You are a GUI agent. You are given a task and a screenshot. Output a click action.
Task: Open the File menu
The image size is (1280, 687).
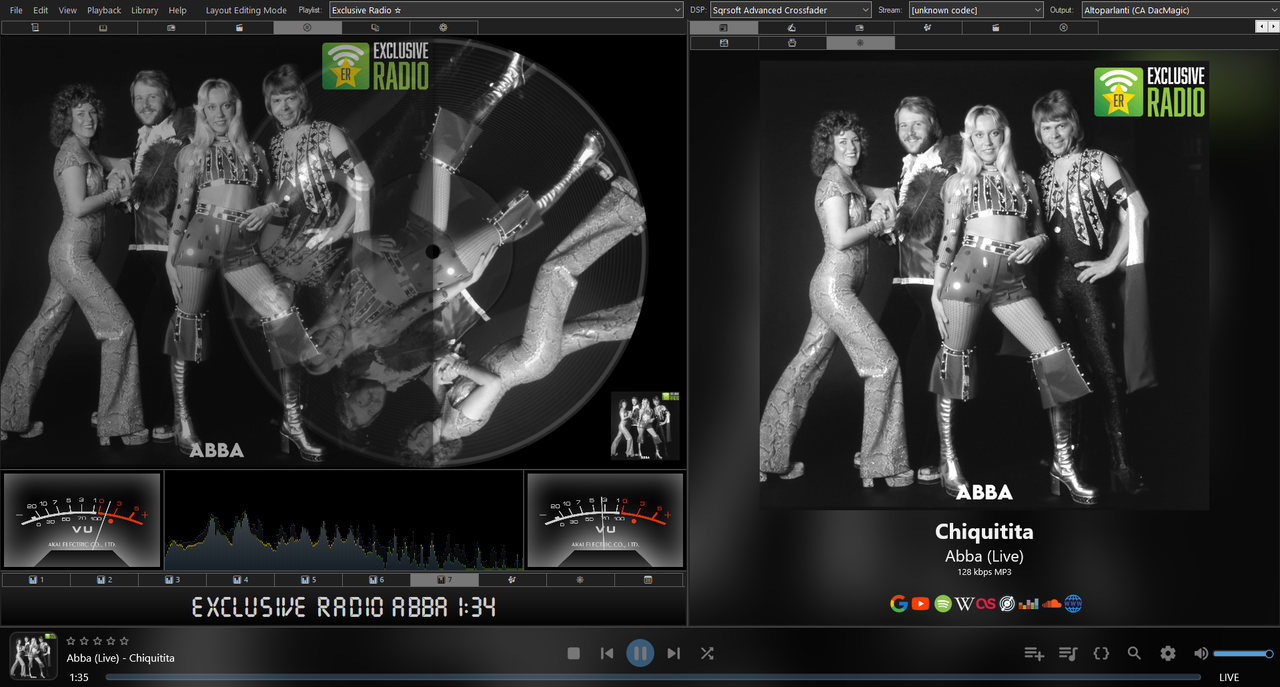(16, 10)
